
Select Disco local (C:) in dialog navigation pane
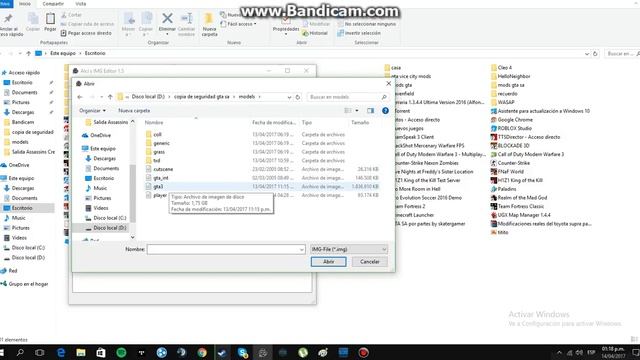tap(106, 218)
